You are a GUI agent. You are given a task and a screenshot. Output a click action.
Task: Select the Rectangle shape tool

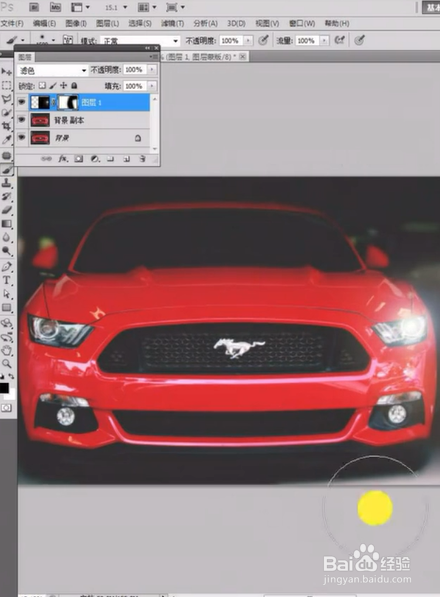[6, 308]
